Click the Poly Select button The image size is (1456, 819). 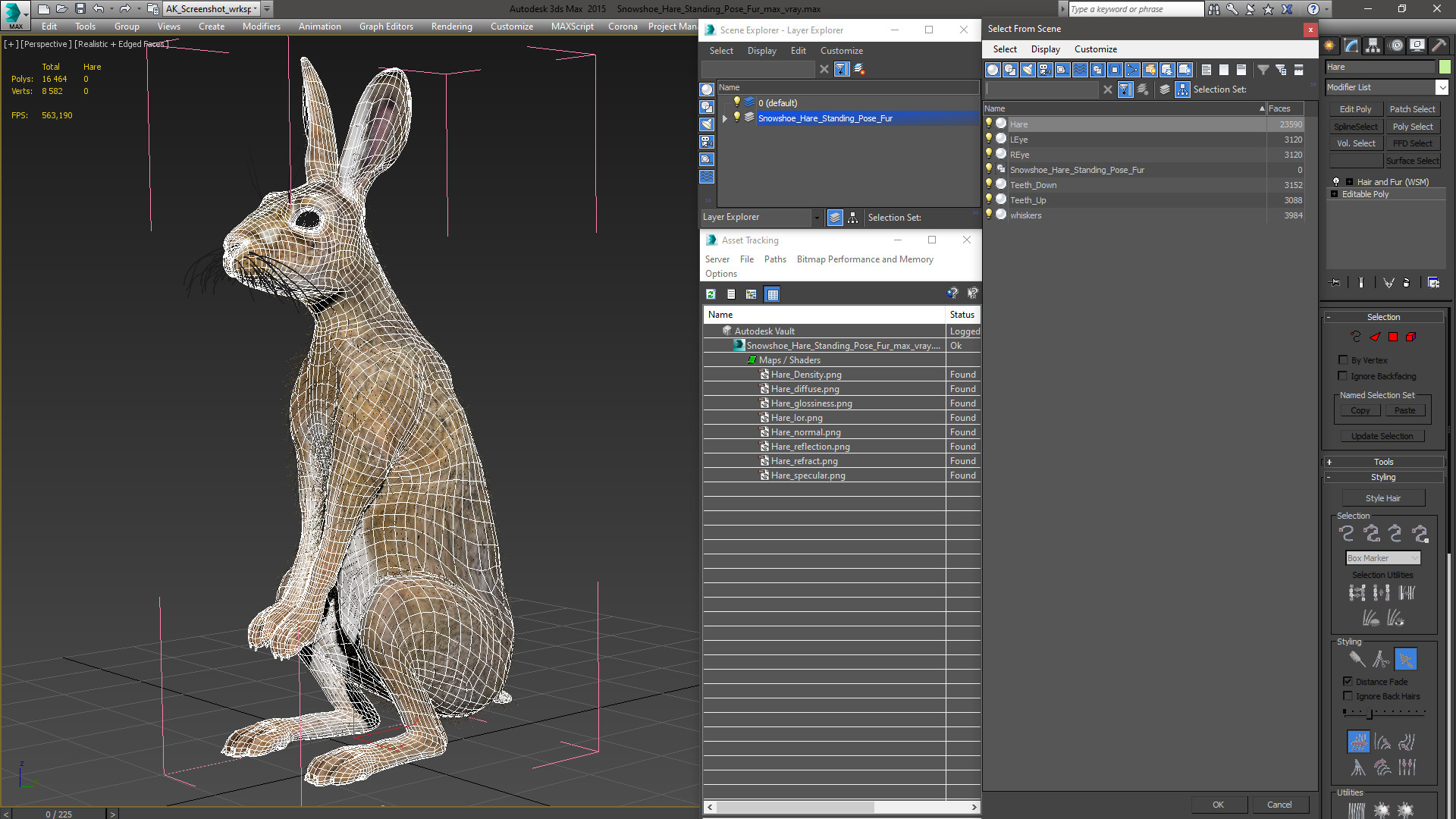pos(1412,127)
